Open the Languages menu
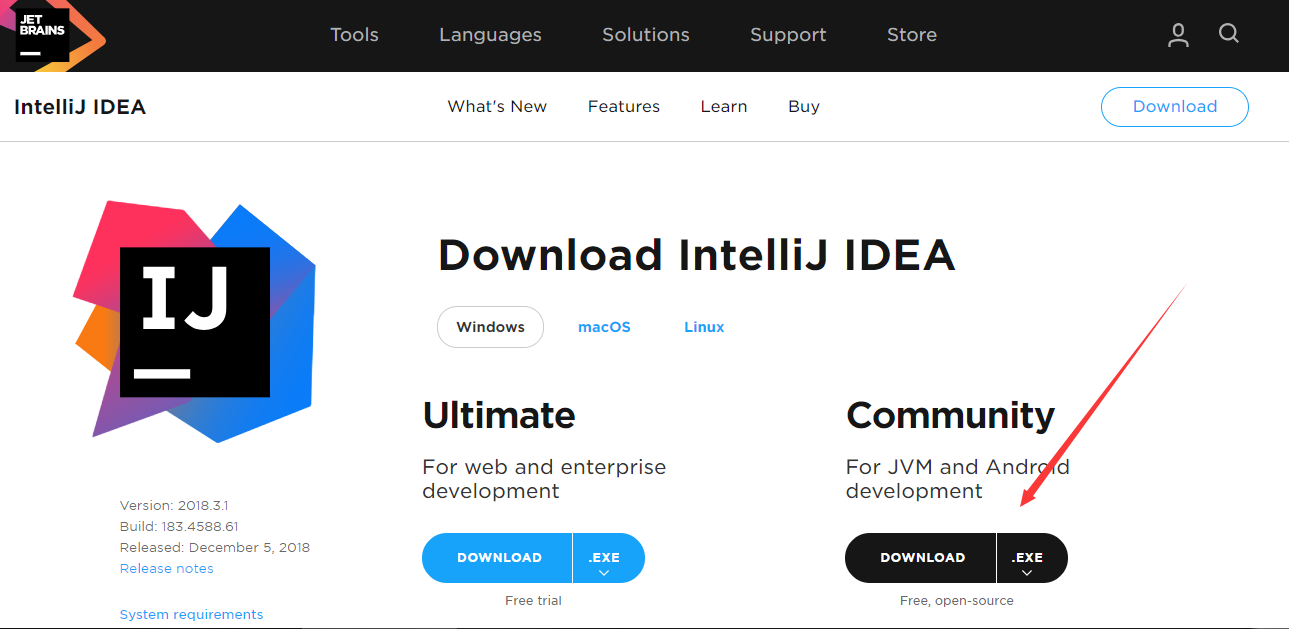Image resolution: width=1289 pixels, height=629 pixels. 490,35
